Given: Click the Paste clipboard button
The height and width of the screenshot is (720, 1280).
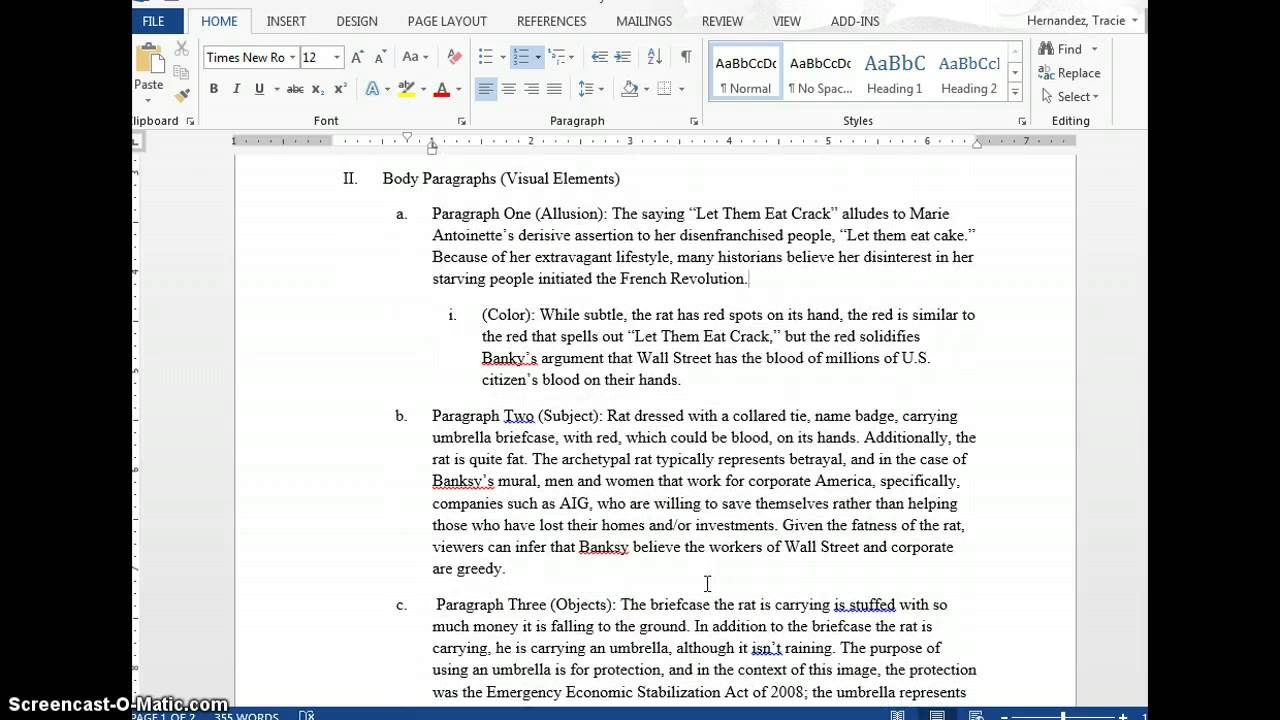Looking at the screenshot, I should [x=150, y=68].
